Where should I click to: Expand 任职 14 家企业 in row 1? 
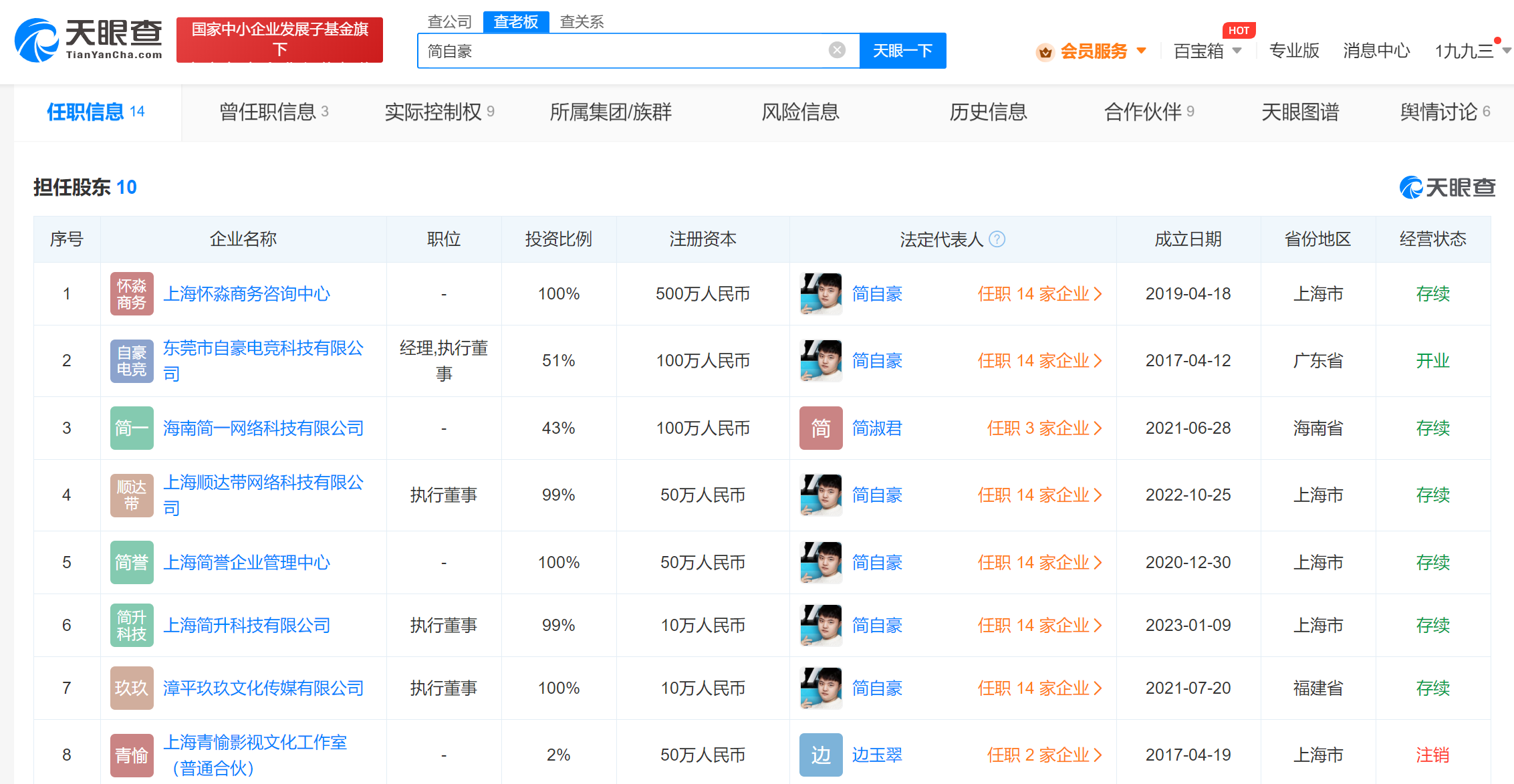point(1039,294)
